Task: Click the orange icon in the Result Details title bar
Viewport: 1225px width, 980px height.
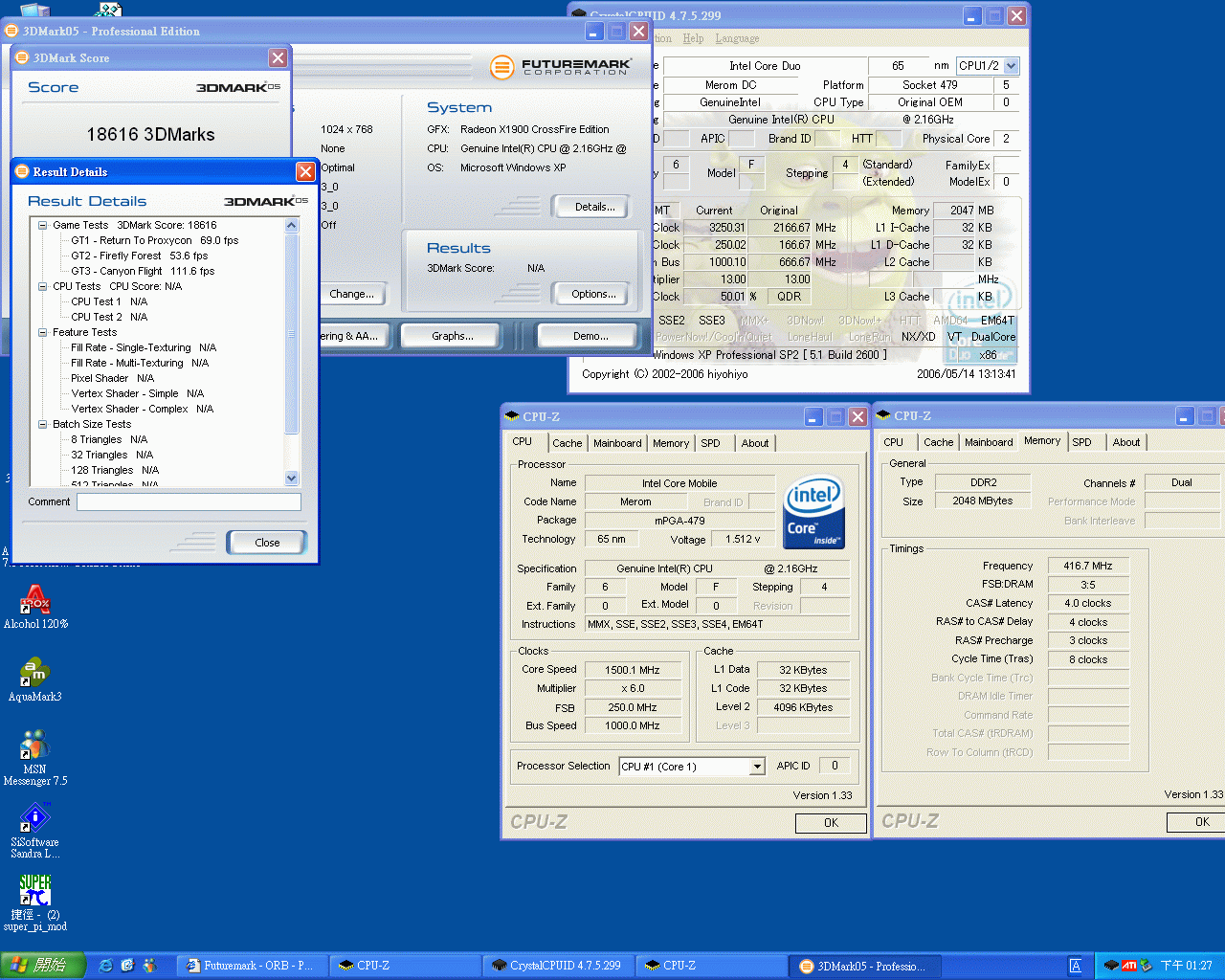Action: pyautogui.click(x=22, y=172)
